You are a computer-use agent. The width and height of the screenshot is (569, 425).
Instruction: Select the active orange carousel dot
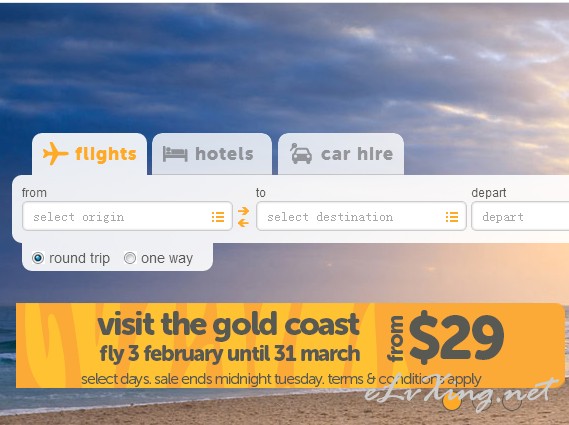[x=452, y=400]
